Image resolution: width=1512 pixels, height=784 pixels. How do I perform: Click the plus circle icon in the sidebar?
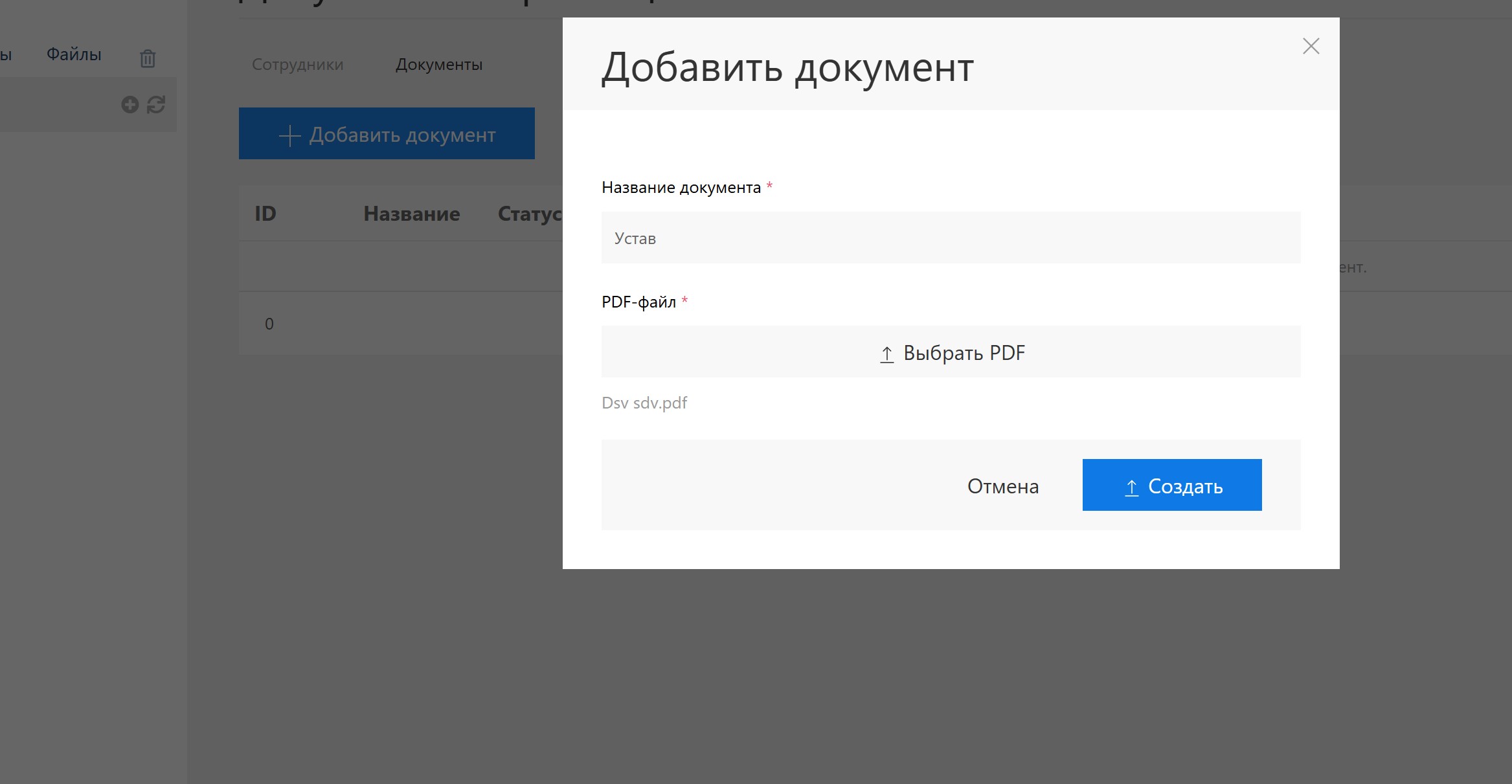[x=130, y=104]
